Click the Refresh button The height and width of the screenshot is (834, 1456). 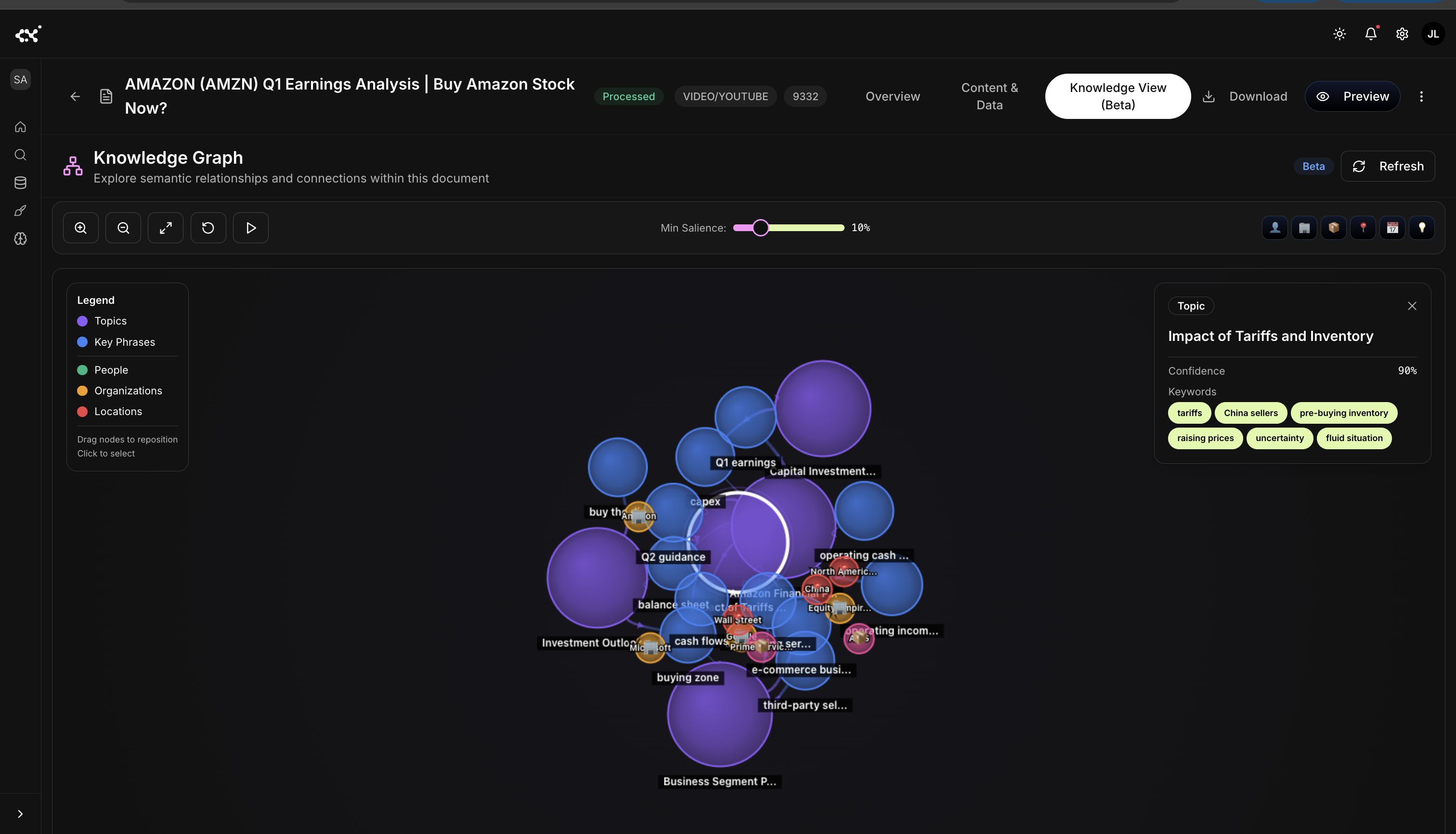pyautogui.click(x=1388, y=166)
